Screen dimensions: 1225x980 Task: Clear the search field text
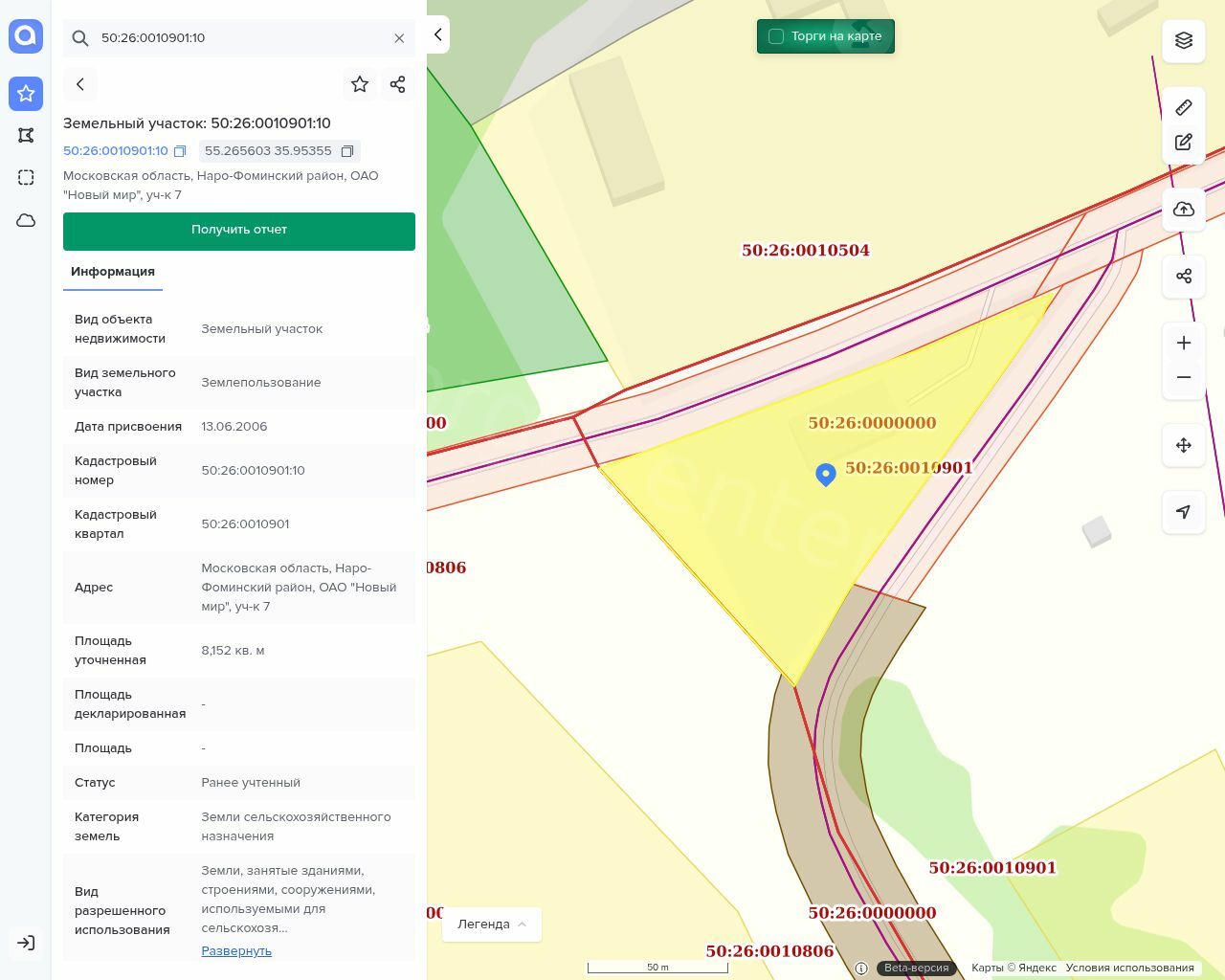[x=399, y=38]
